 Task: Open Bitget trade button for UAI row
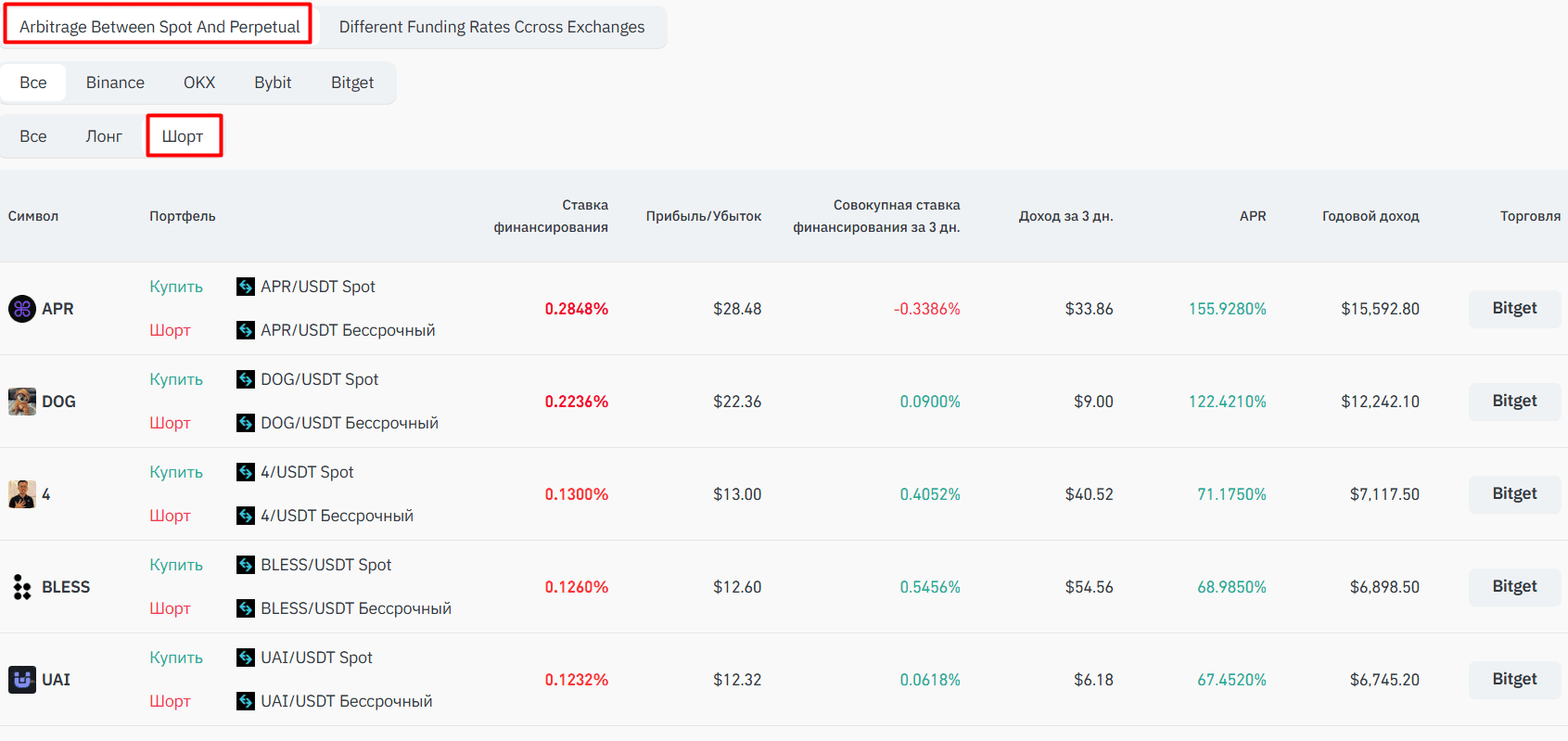[x=1514, y=679]
